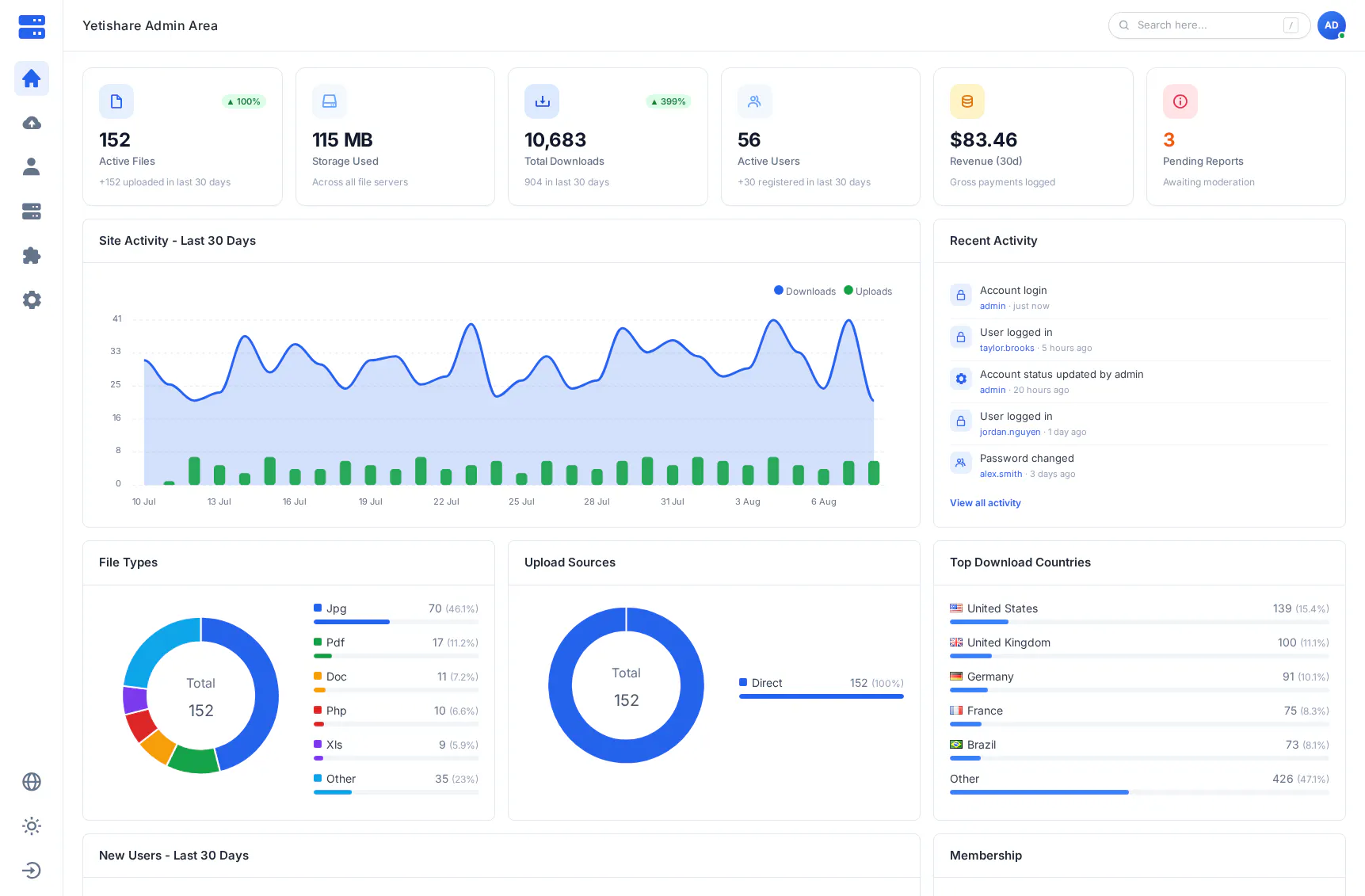Click the File Types donut chart center

[x=201, y=696]
